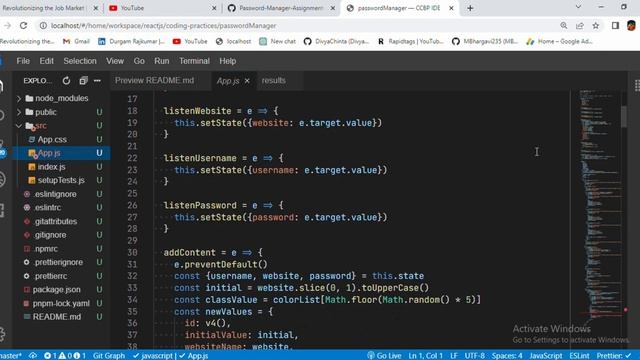Refresh the file explorer panel
The height and width of the screenshot is (360, 640).
(x=66, y=81)
